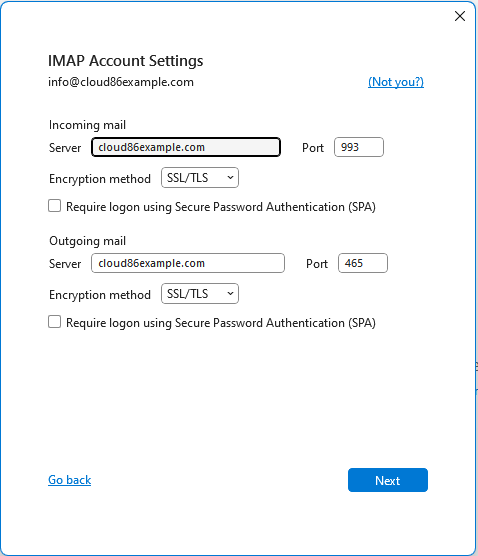
Task: Click the chevron on the outgoing SSL/TLS combo box
Action: click(230, 294)
